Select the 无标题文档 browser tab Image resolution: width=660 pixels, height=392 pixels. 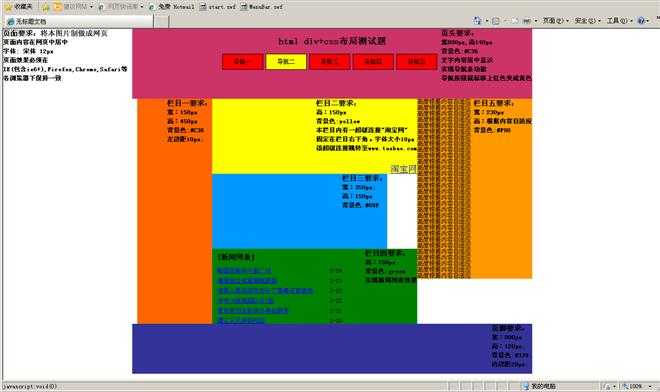(x=78, y=21)
